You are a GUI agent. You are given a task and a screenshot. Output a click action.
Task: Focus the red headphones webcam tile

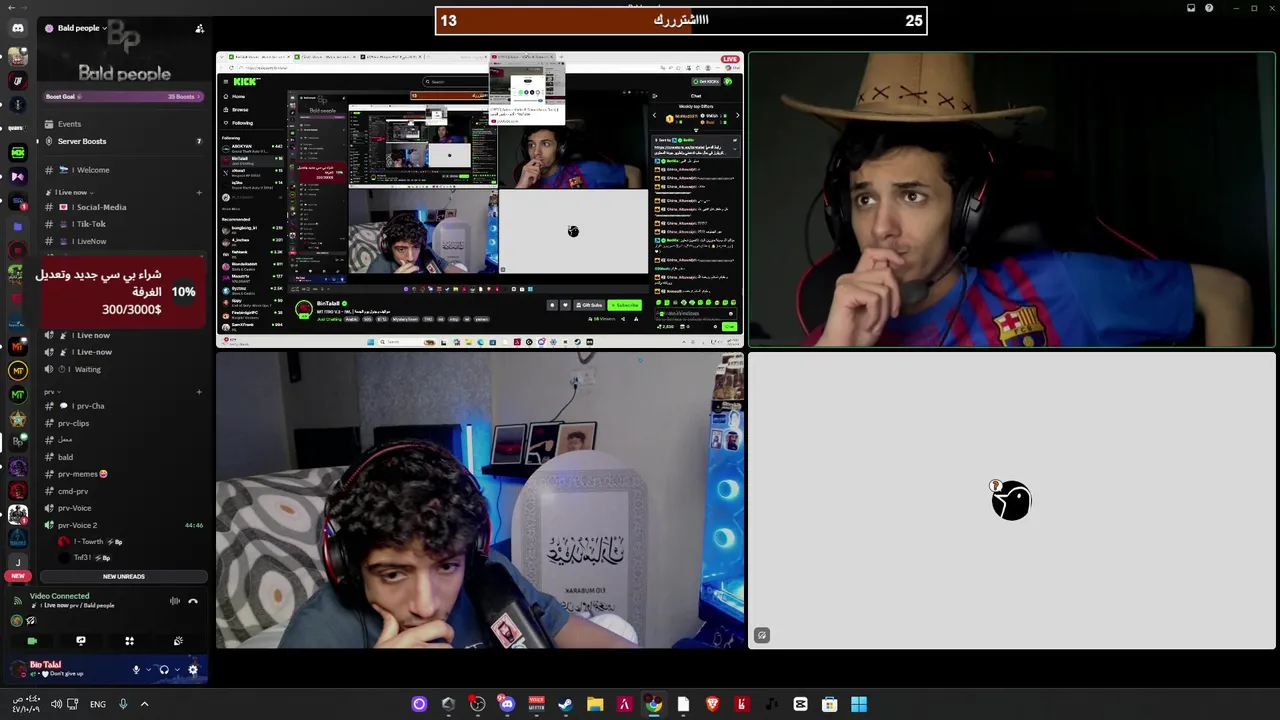(x=480, y=500)
